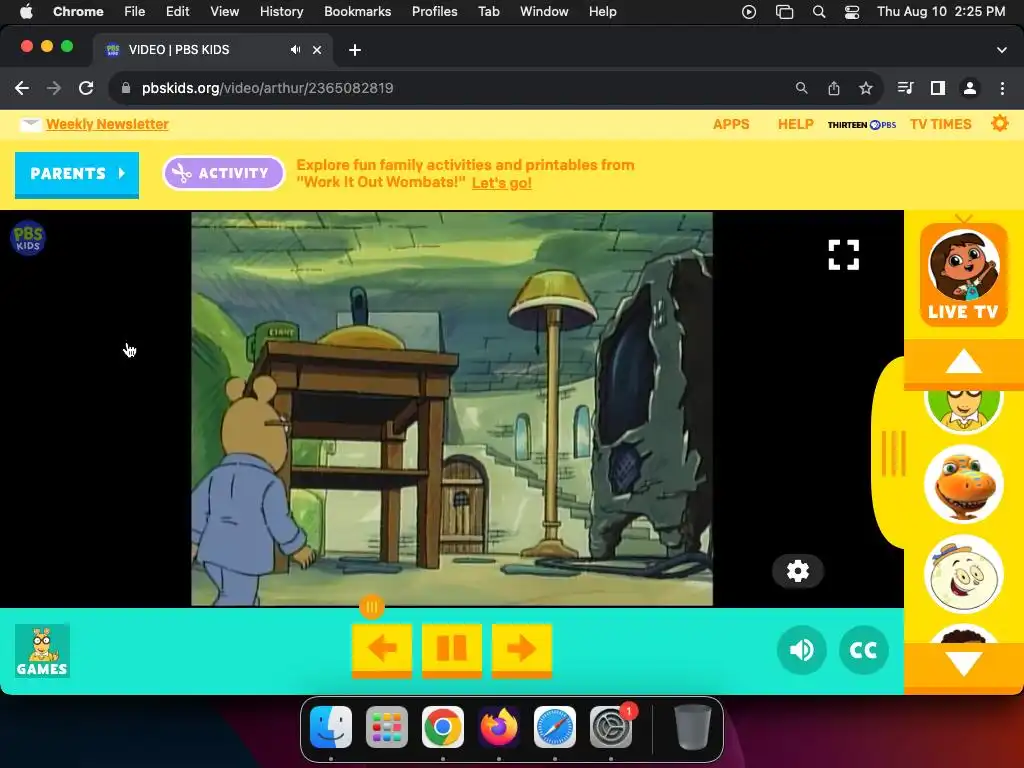
Task: Open the zoom magnifier in address bar
Action: pyautogui.click(x=801, y=88)
